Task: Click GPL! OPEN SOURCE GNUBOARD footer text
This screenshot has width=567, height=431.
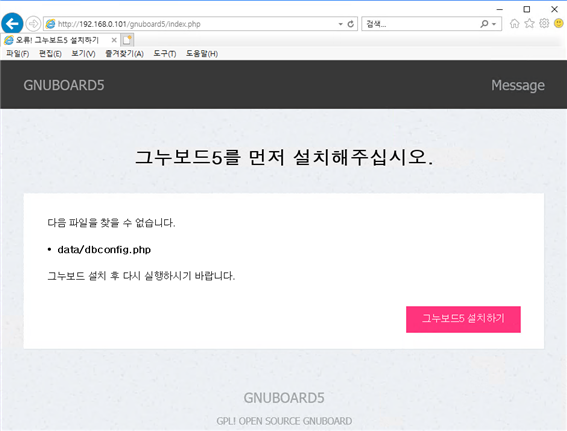Action: coord(284,421)
